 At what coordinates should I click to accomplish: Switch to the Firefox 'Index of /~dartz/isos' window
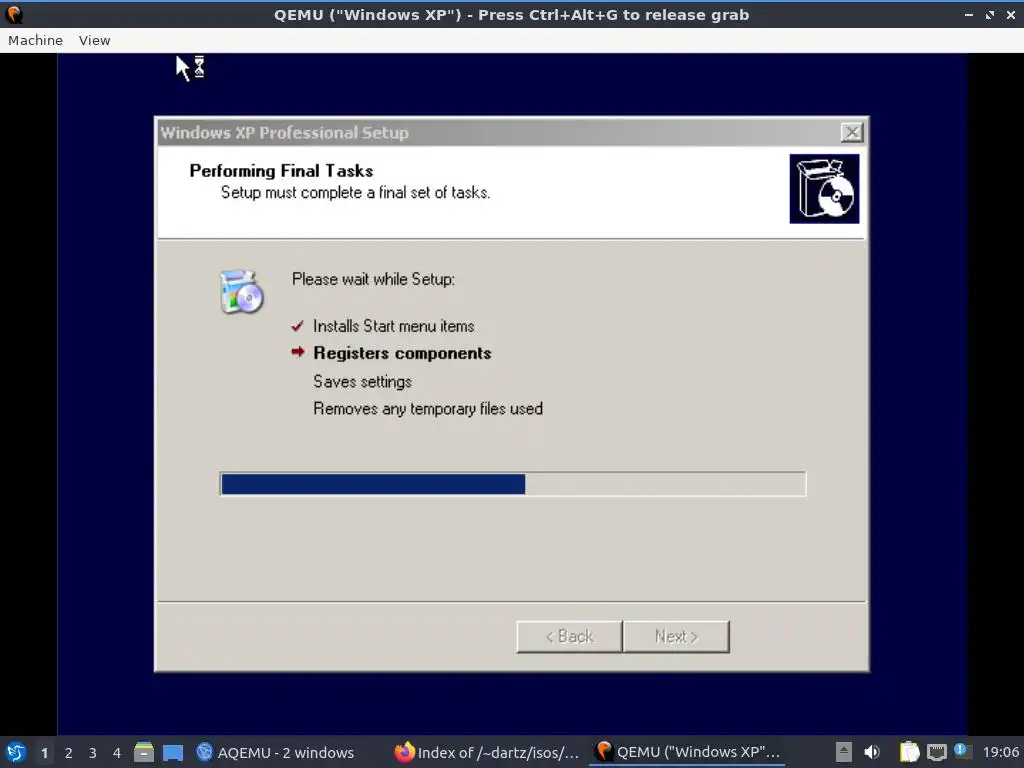click(x=487, y=752)
